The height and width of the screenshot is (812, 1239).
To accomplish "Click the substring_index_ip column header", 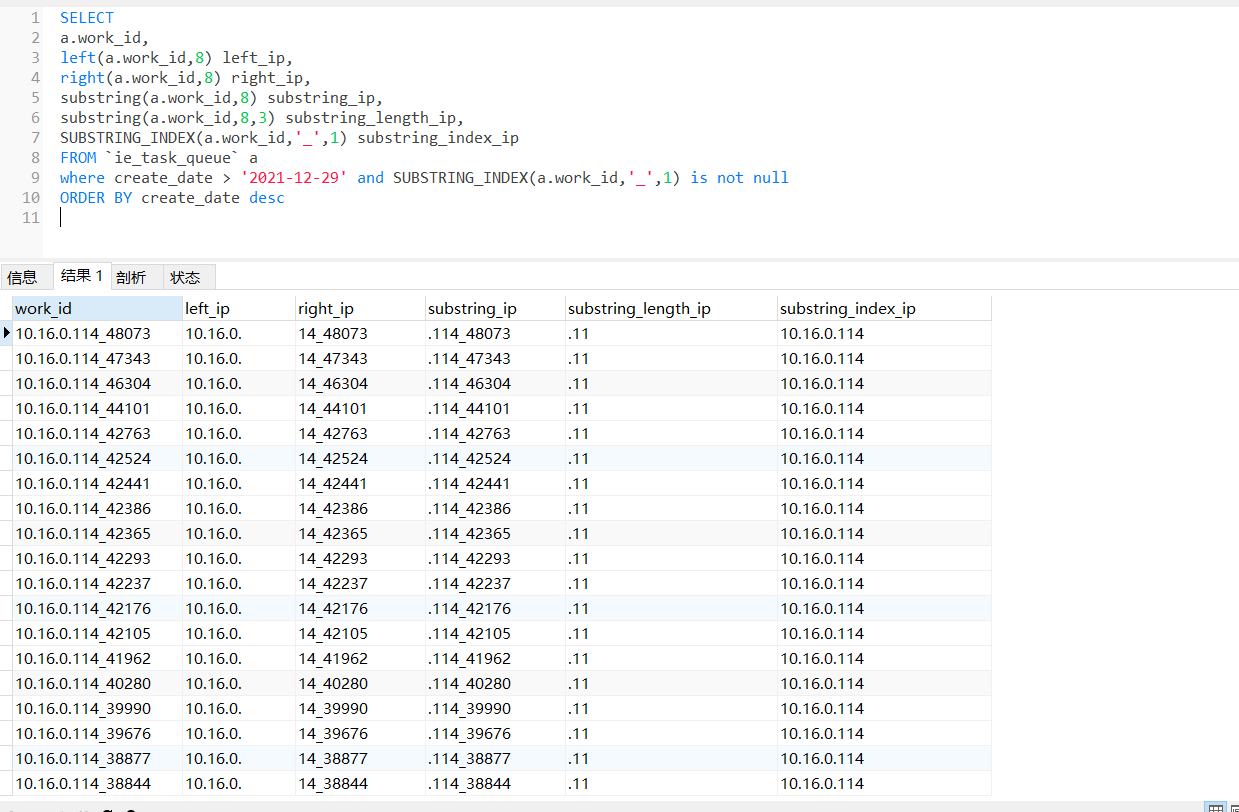I will 884,308.
